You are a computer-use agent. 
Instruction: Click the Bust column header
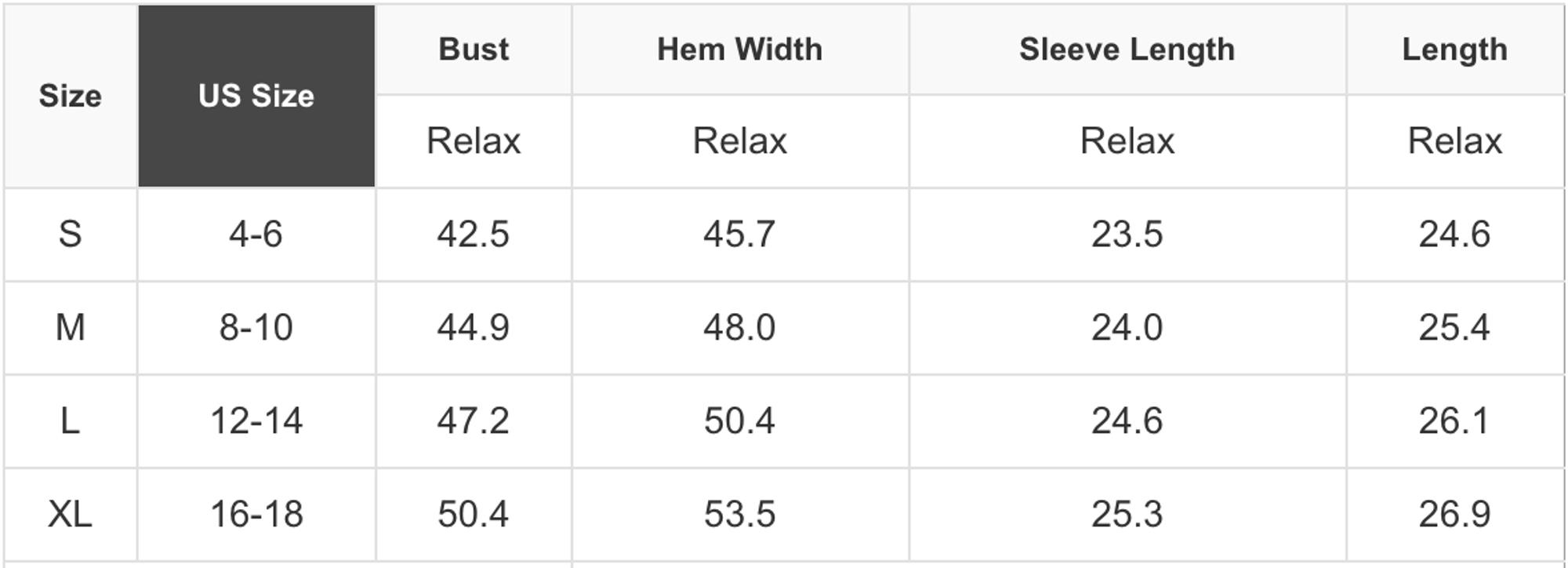pyautogui.click(x=474, y=49)
